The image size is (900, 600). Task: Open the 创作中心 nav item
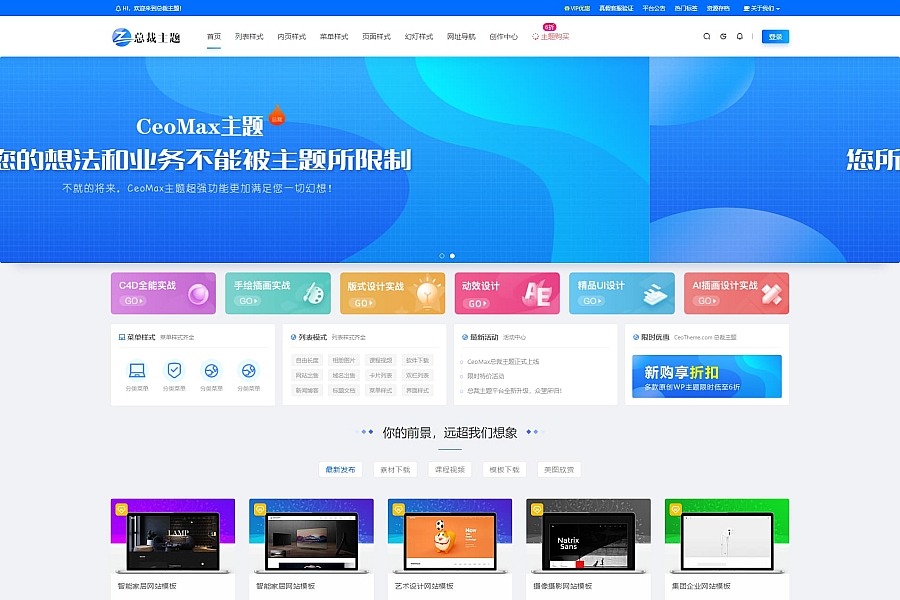tap(503, 36)
